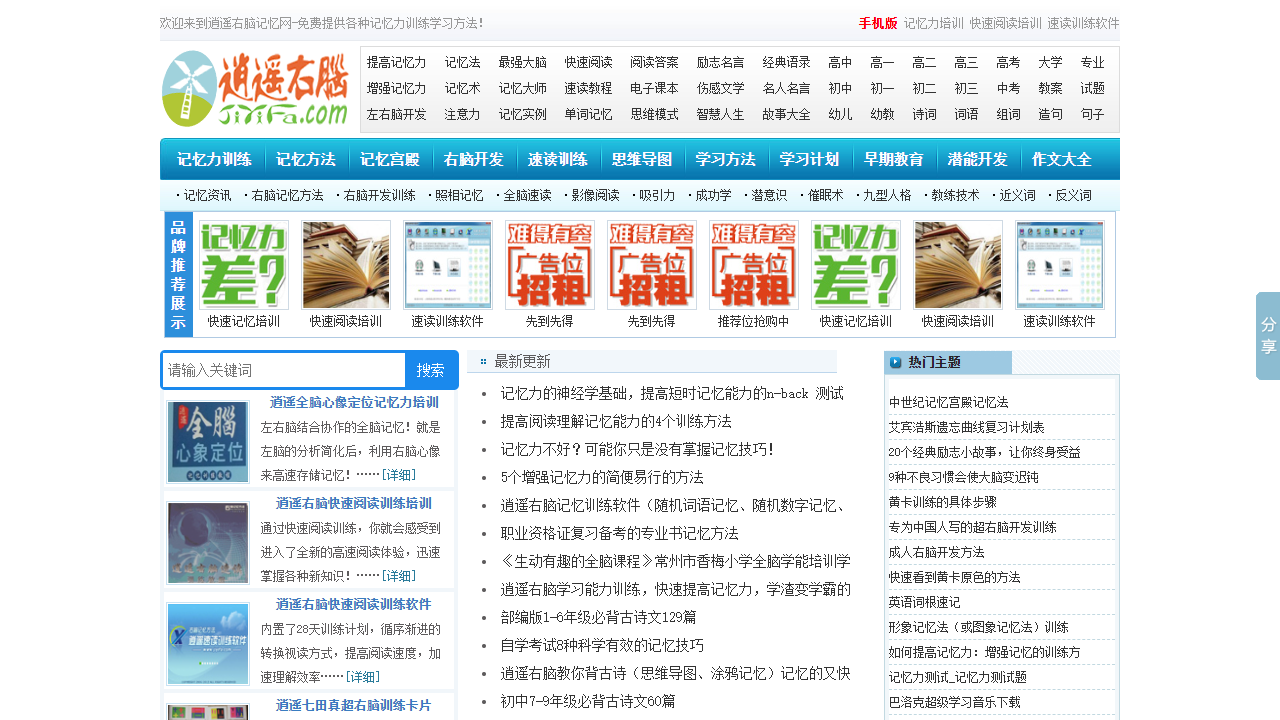Open the 学习方法 main nav item
Image resolution: width=1280 pixels, height=720 pixels.
pyautogui.click(x=726, y=159)
